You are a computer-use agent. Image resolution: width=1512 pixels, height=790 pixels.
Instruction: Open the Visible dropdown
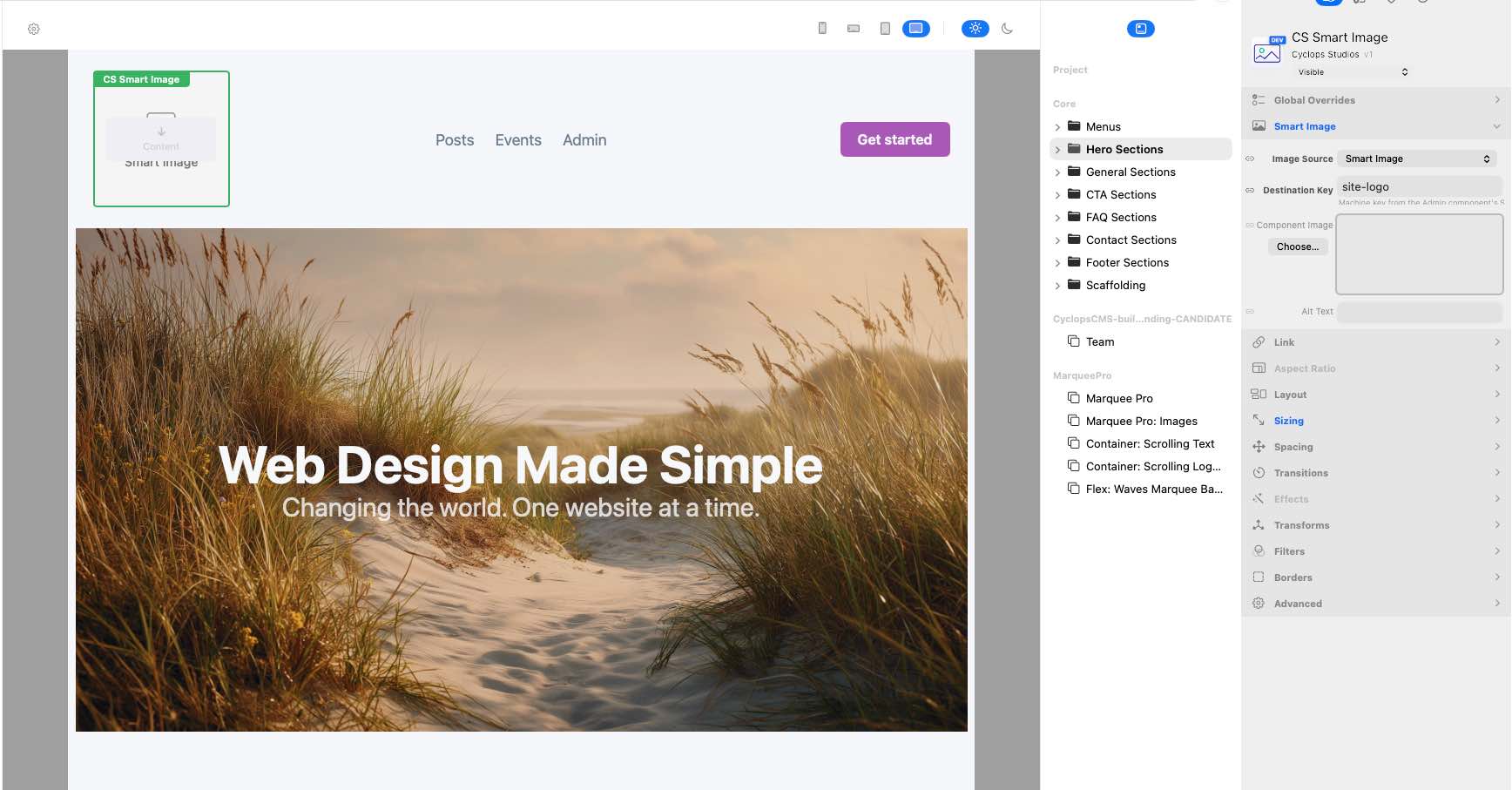point(1353,72)
